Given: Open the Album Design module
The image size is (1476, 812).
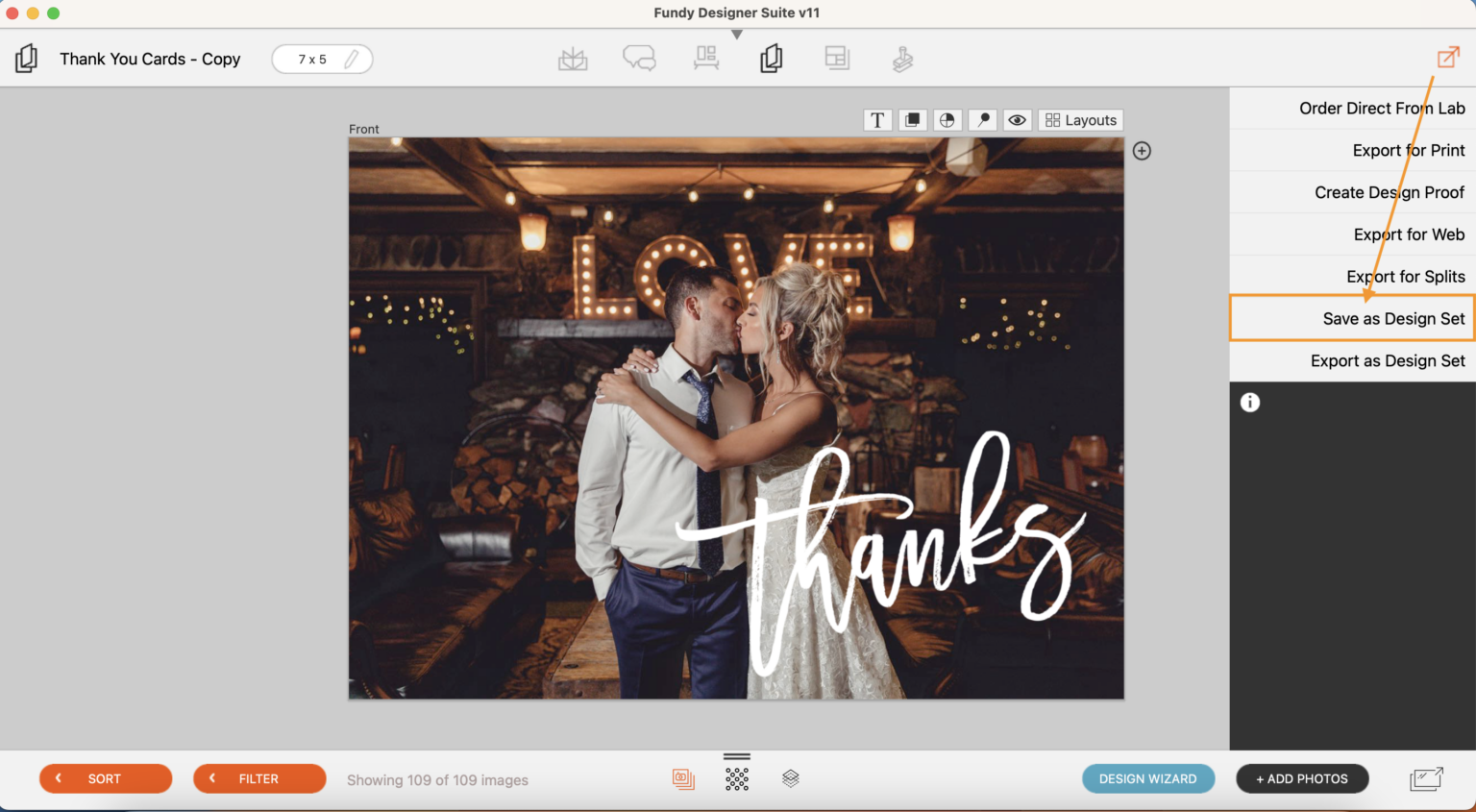Looking at the screenshot, I should pyautogui.click(x=573, y=58).
